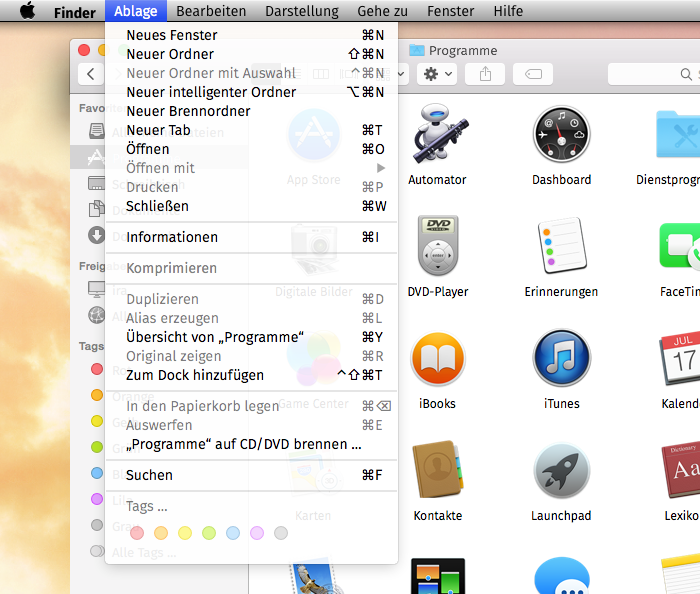The height and width of the screenshot is (594, 700).
Task: Open the Bearbeiten menu
Action: pos(211,11)
